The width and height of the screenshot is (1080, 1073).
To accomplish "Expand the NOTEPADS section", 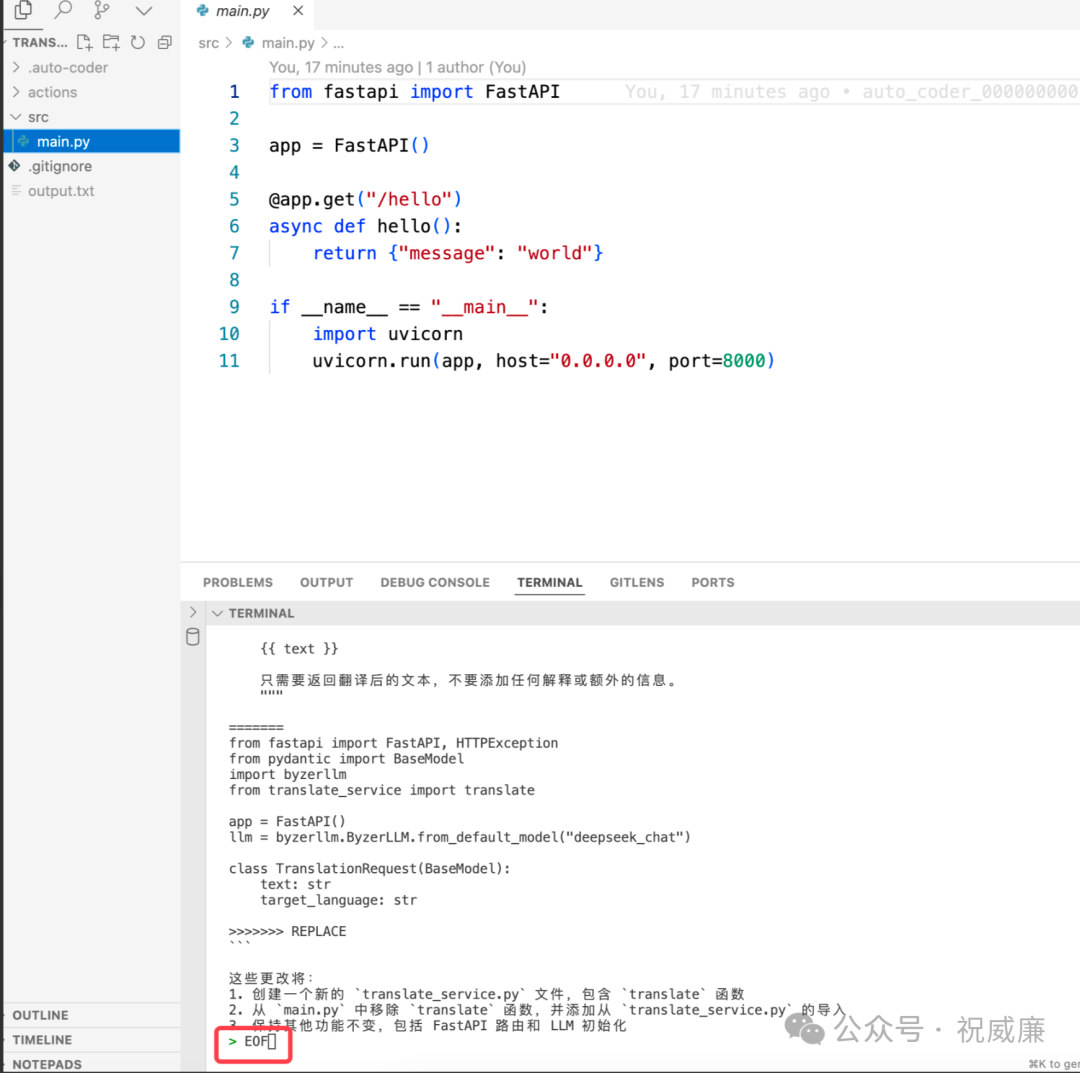I will (x=47, y=1064).
